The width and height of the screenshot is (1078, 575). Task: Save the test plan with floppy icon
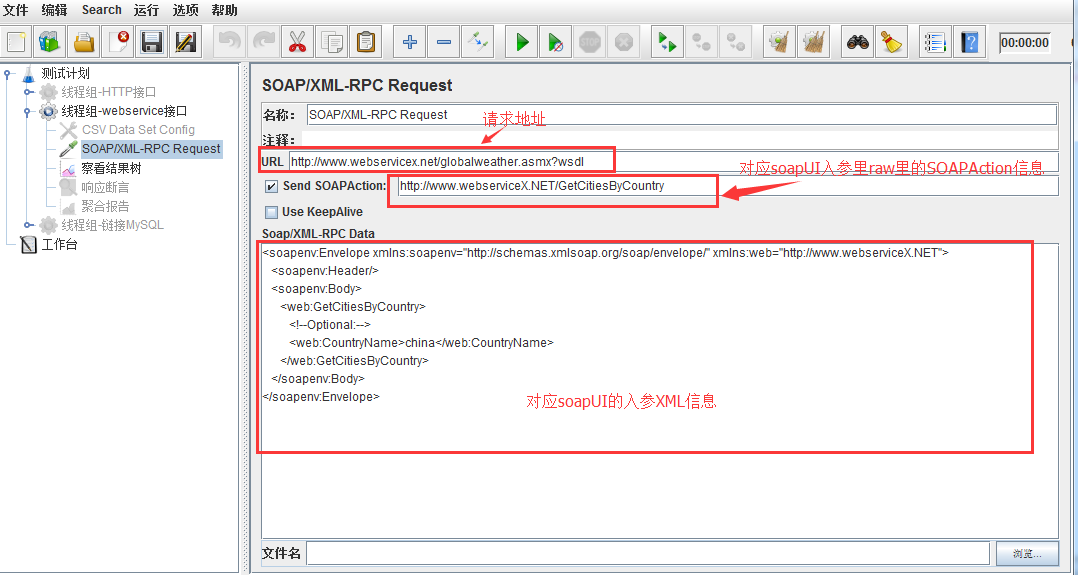click(x=152, y=43)
